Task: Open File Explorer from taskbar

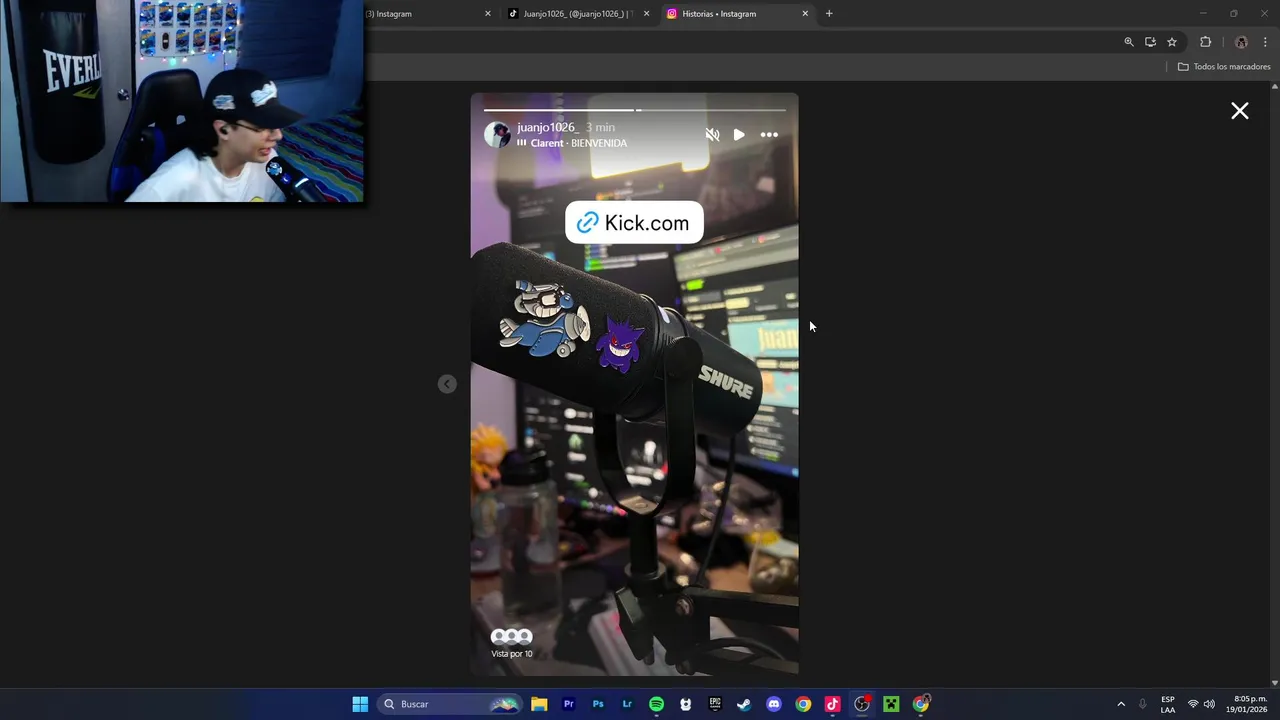Action: 539,704
